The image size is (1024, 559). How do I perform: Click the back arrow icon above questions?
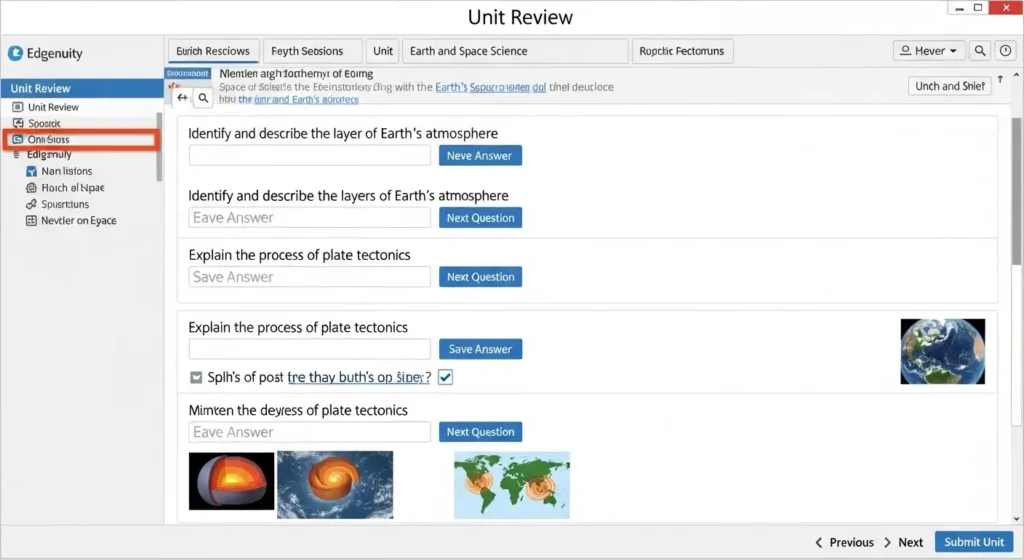tap(182, 98)
